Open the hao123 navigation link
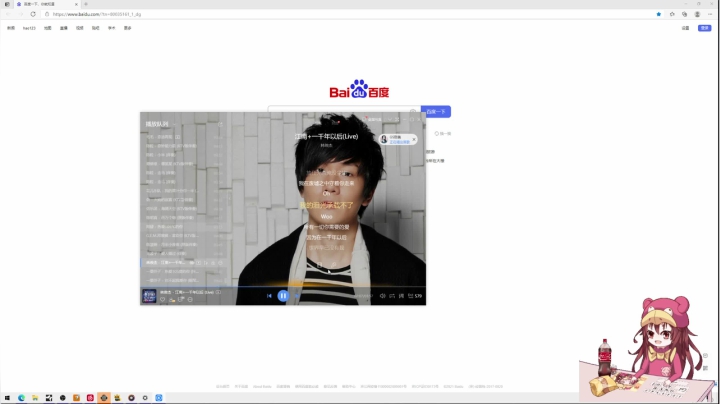 pos(29,28)
